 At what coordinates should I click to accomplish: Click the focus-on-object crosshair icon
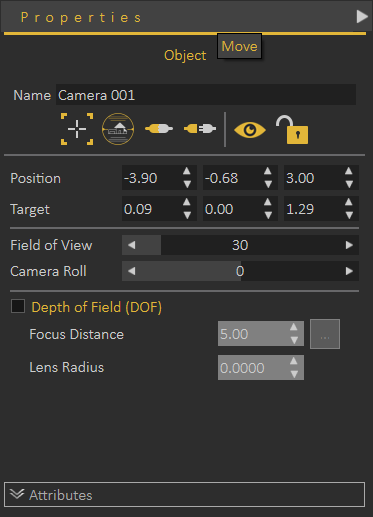(x=77, y=129)
